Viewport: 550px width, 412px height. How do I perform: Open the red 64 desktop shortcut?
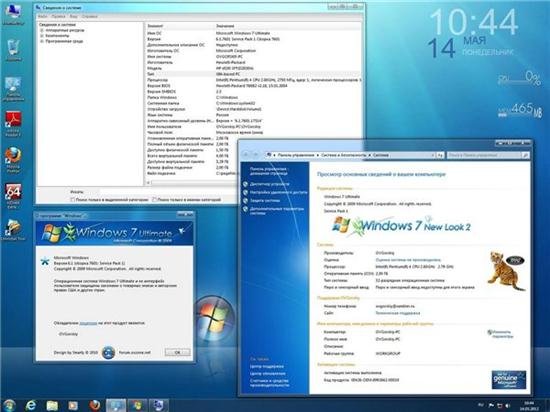click(13, 195)
